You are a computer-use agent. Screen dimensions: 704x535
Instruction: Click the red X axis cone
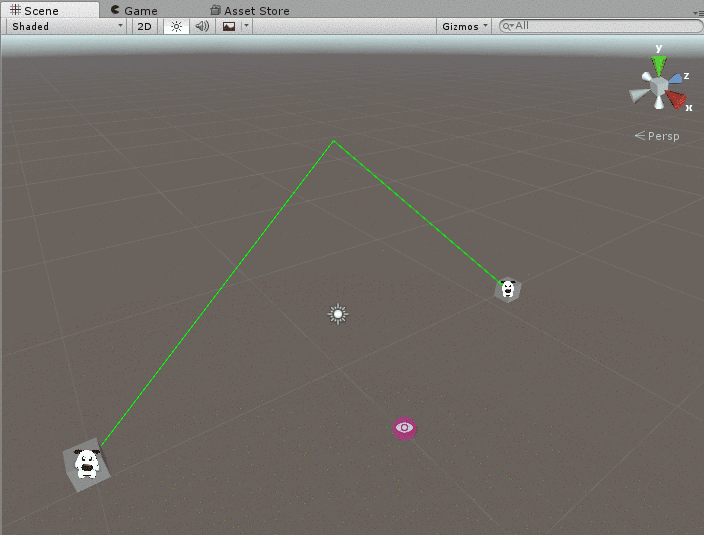coord(676,99)
